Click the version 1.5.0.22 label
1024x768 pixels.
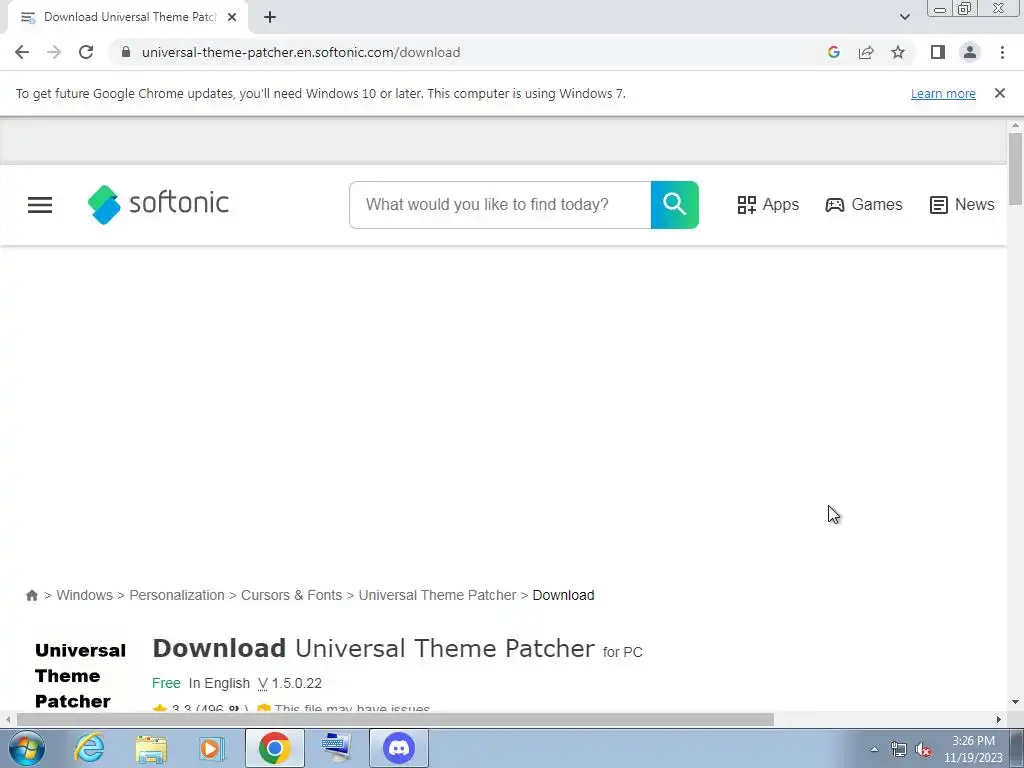click(x=289, y=683)
